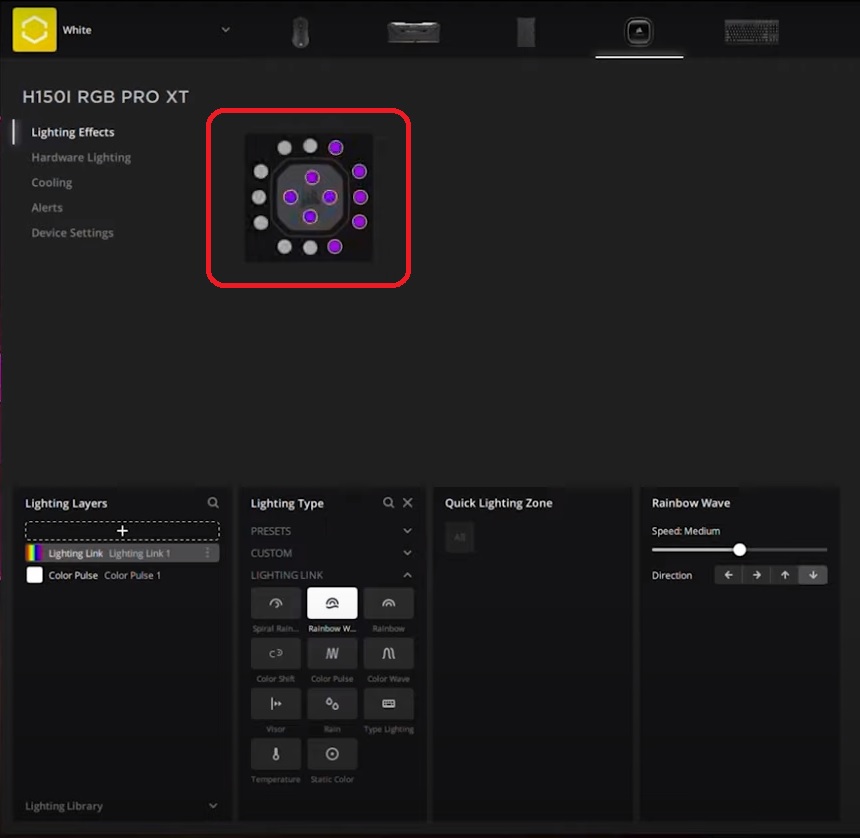Viewport: 860px width, 838px height.
Task: Adjust the Rainbow Wave speed slider
Action: click(740, 549)
